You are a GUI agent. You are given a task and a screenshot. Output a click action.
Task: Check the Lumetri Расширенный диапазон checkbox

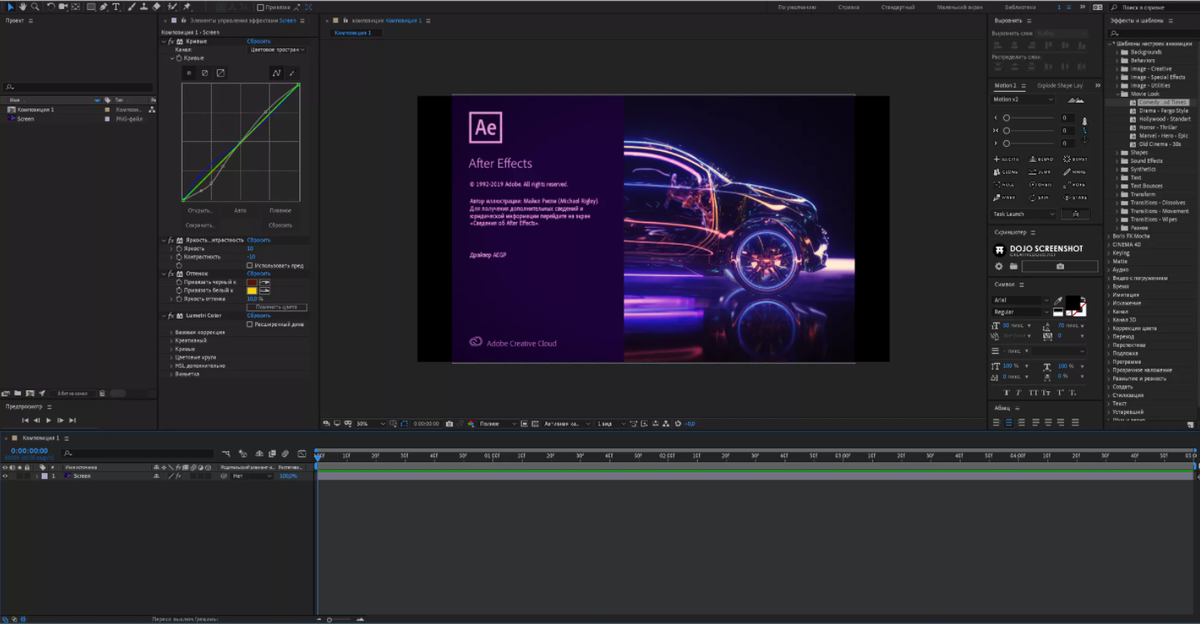click(x=249, y=324)
